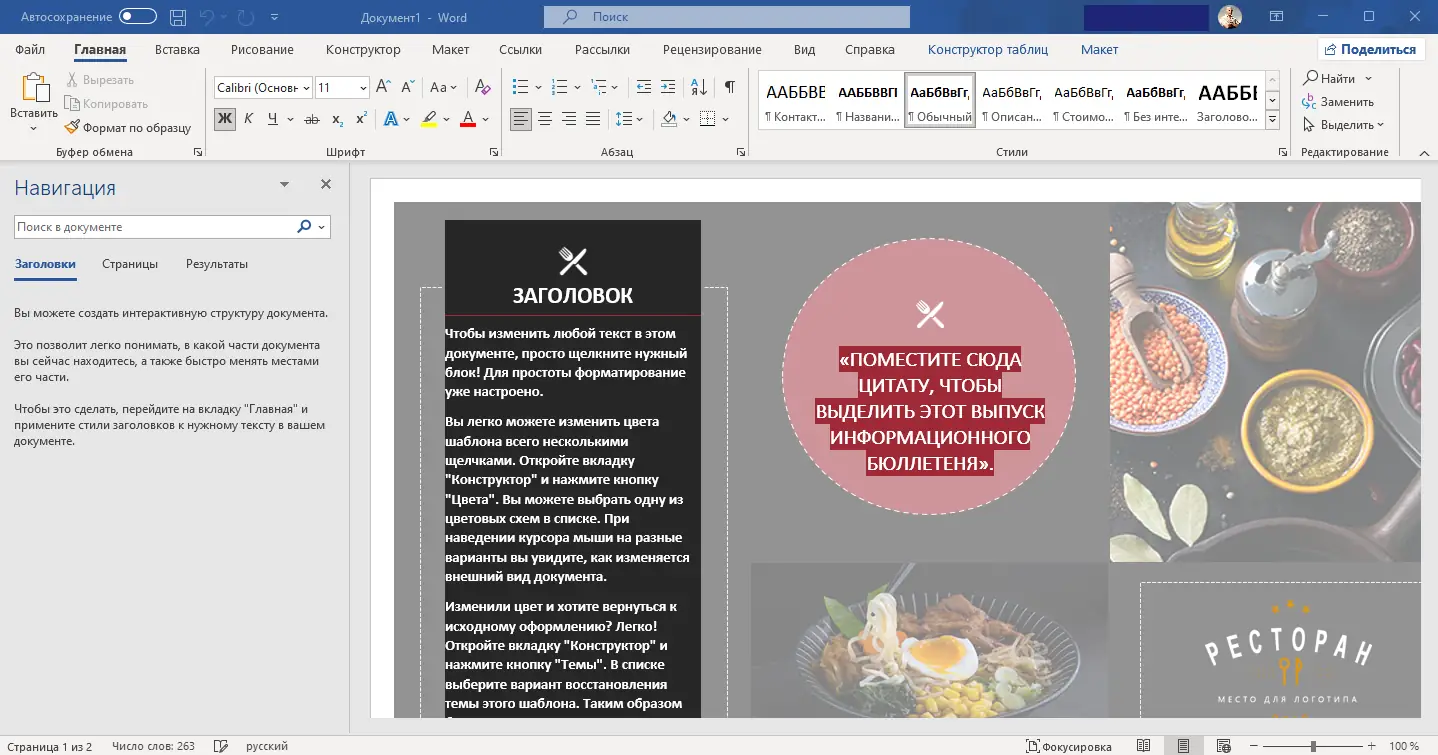Toggle superscript formatting
This screenshot has height=755, width=1438.
(361, 119)
